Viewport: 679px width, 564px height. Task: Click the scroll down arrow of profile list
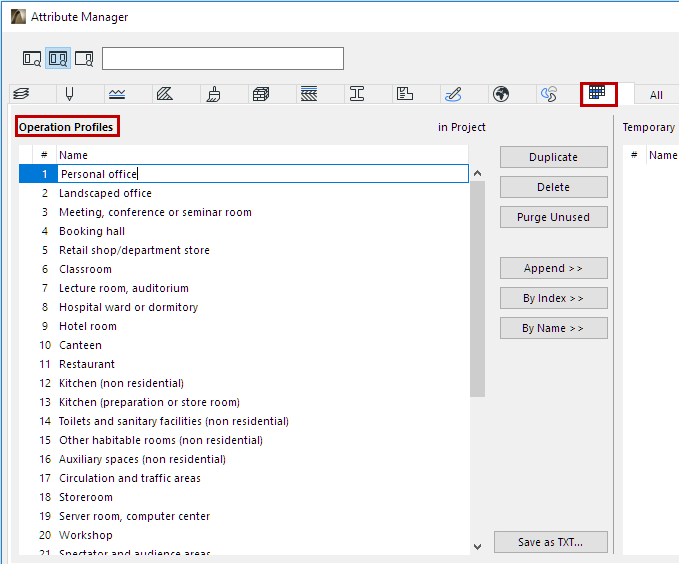(x=478, y=547)
